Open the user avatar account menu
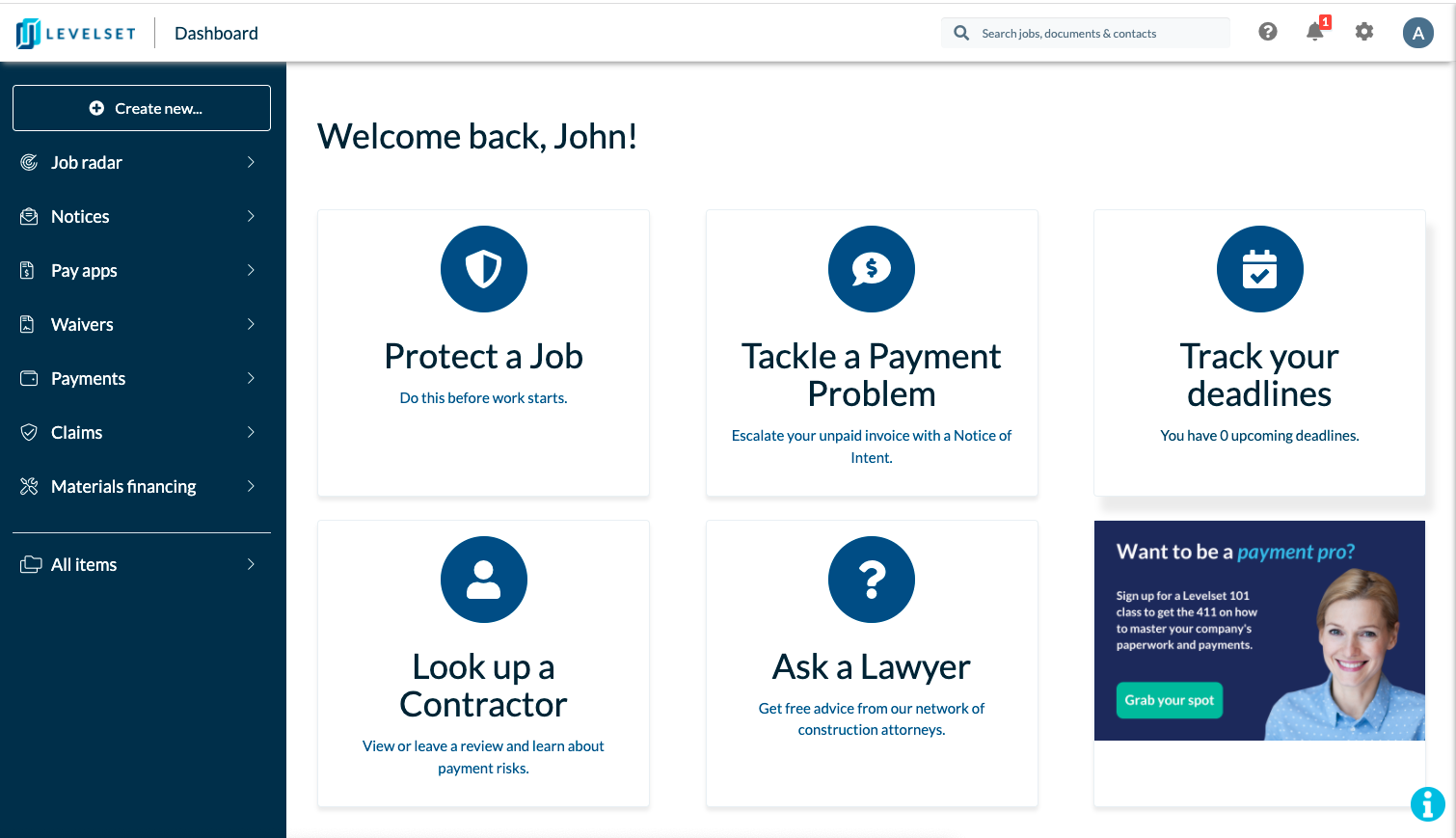This screenshot has width=1456, height=838. click(x=1417, y=33)
